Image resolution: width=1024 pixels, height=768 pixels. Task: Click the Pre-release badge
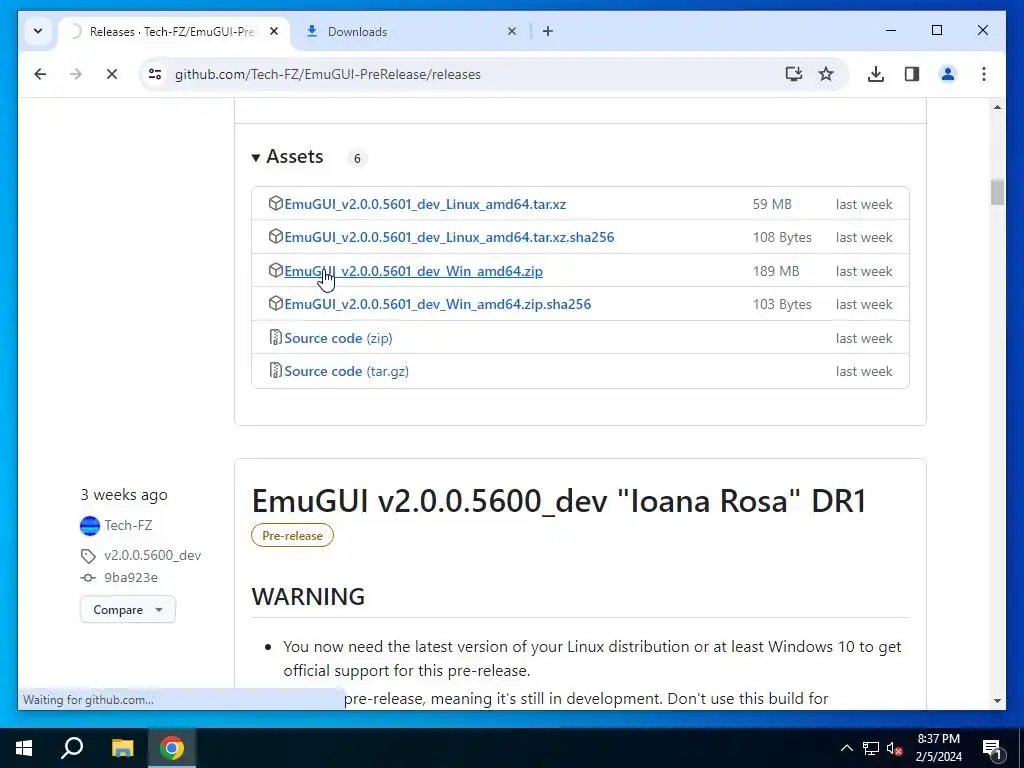point(293,536)
